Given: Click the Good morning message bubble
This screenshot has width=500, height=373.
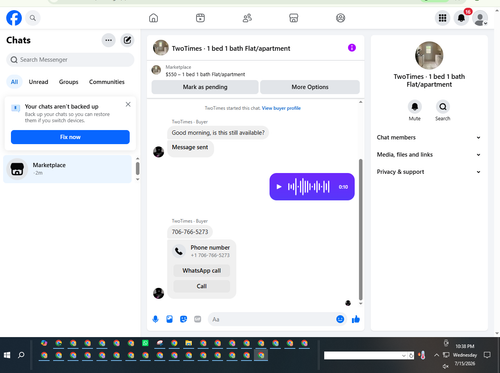Looking at the screenshot, I should [218, 133].
